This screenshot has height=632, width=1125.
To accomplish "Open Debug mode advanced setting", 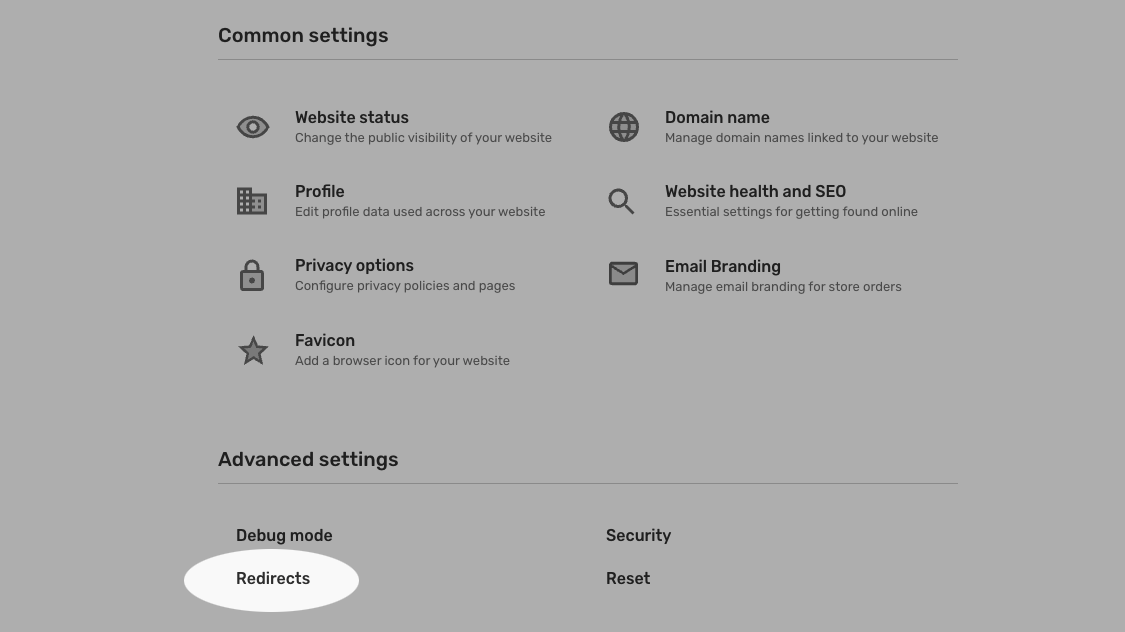I will coord(284,536).
